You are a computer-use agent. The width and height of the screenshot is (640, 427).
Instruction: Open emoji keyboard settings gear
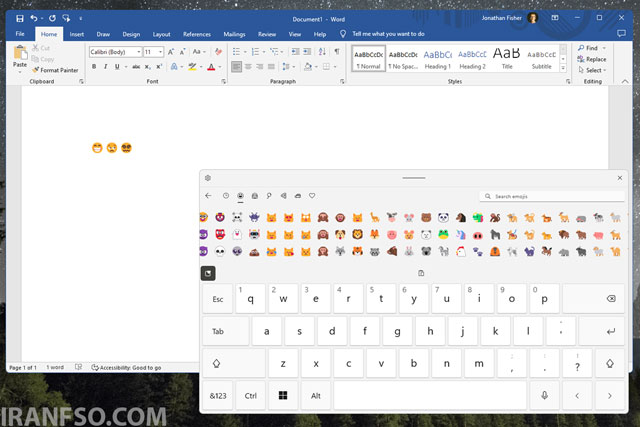[x=208, y=178]
